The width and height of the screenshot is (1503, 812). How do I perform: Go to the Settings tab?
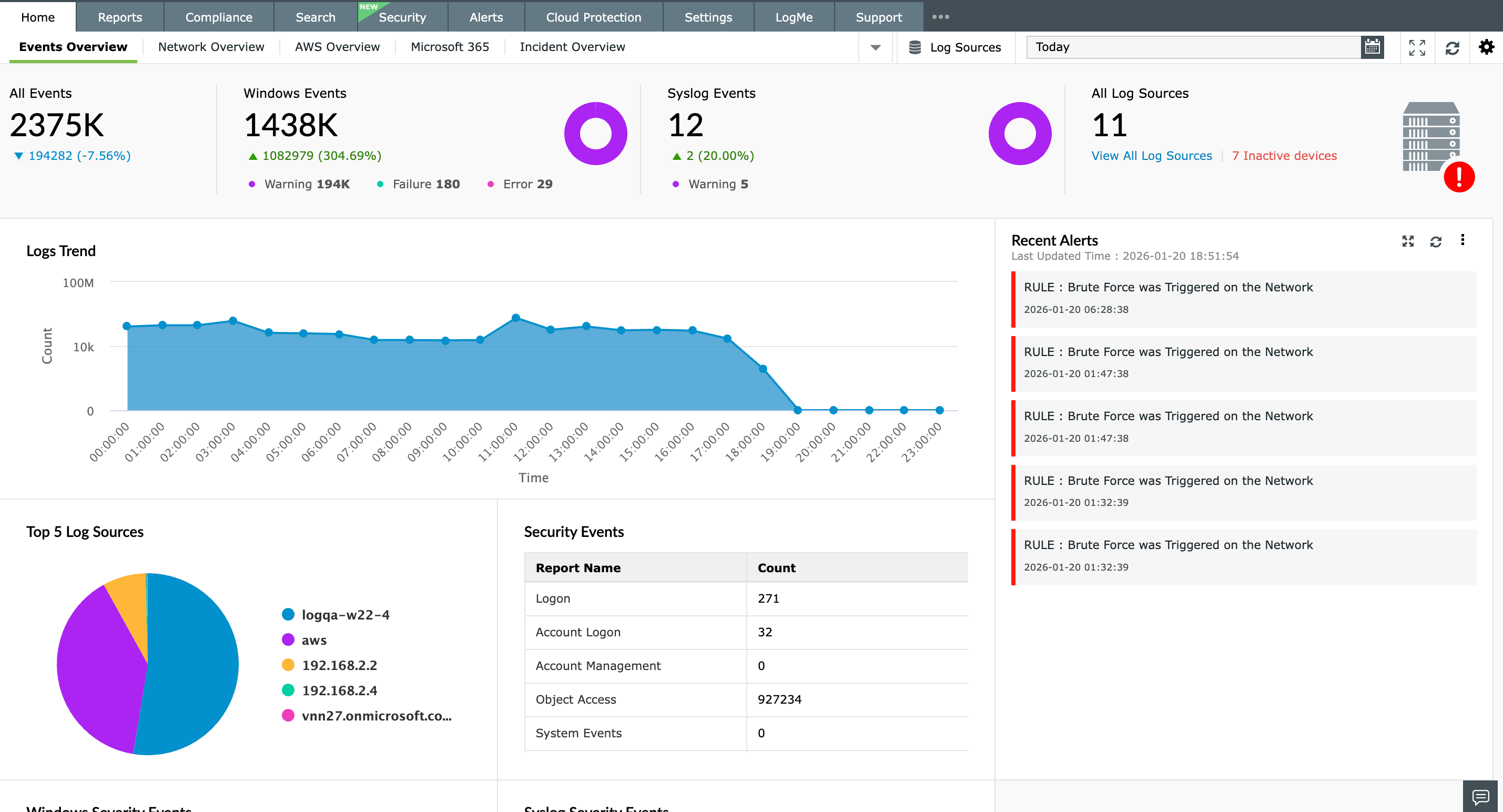point(708,17)
